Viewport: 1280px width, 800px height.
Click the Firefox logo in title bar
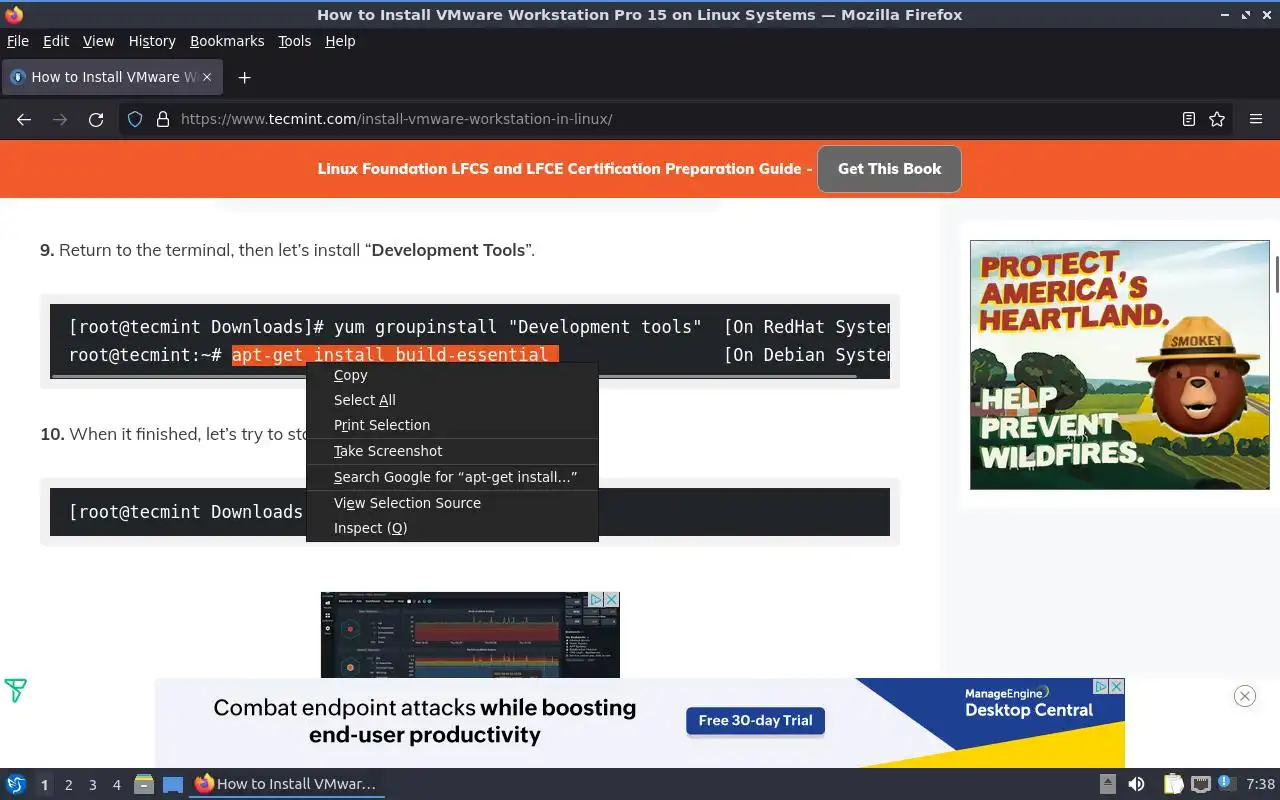(x=13, y=14)
